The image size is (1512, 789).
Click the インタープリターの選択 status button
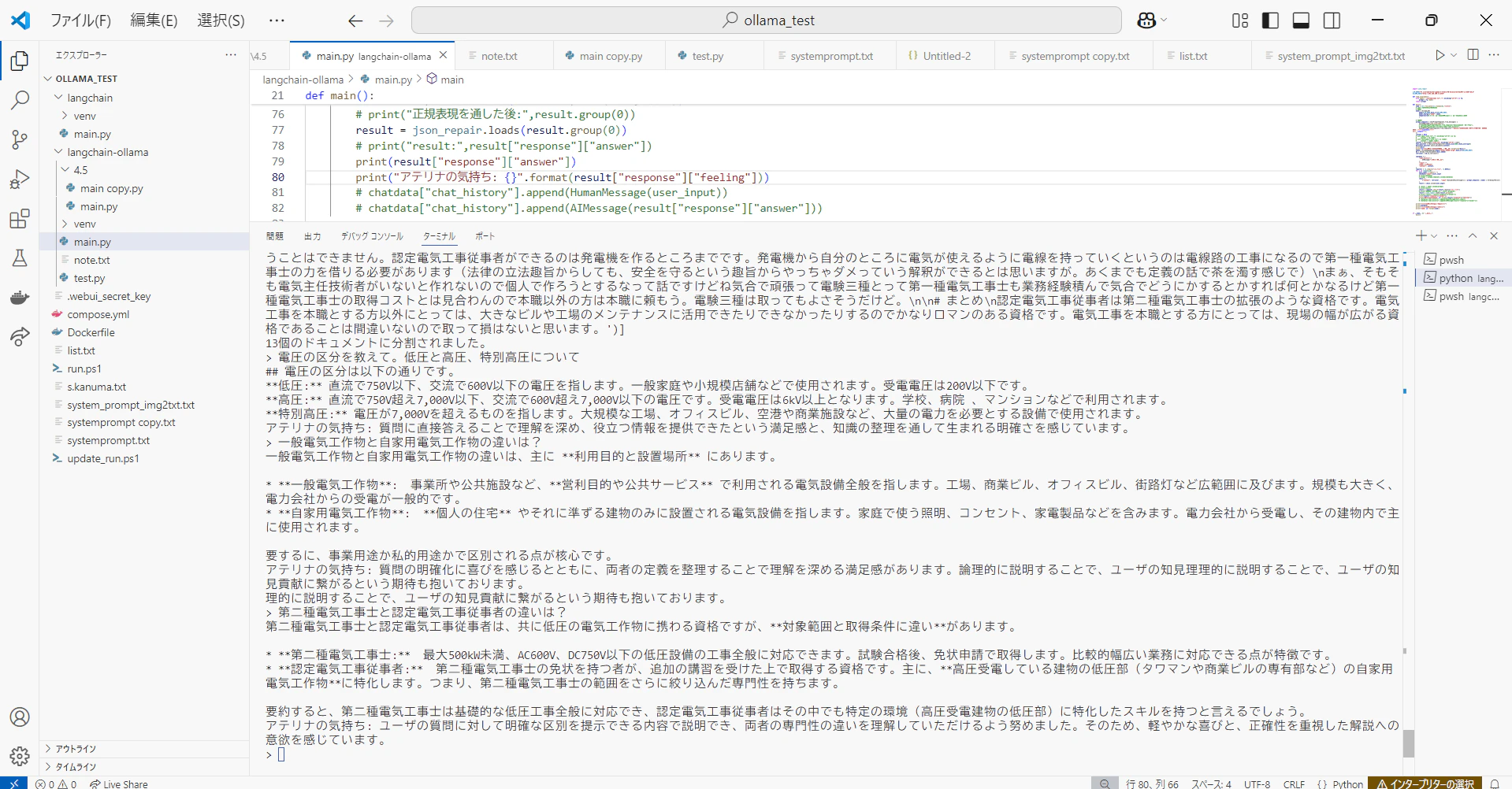(1425, 783)
